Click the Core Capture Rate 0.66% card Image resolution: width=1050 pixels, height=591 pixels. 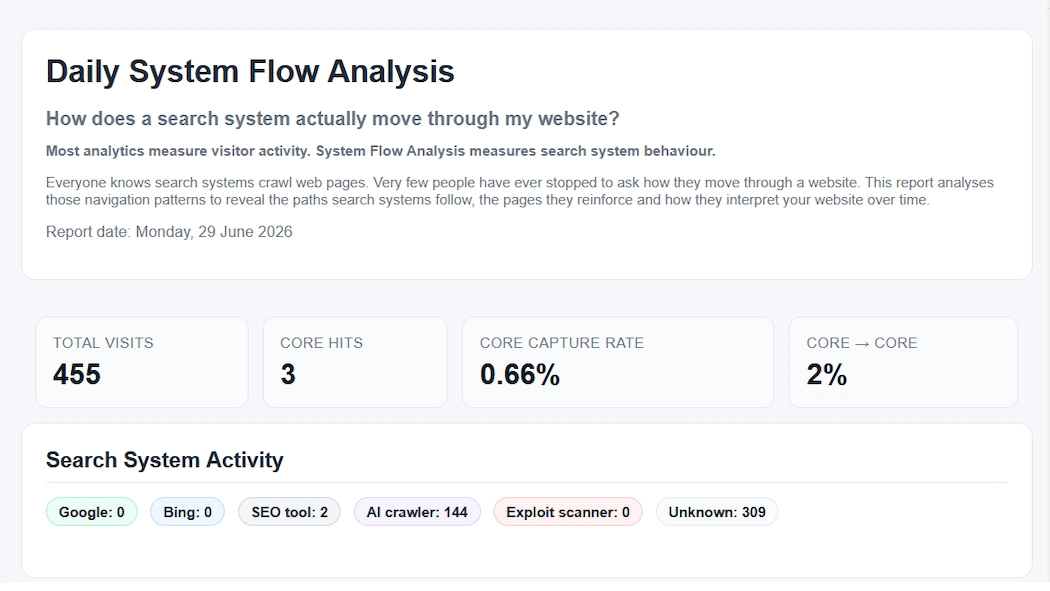click(618, 362)
